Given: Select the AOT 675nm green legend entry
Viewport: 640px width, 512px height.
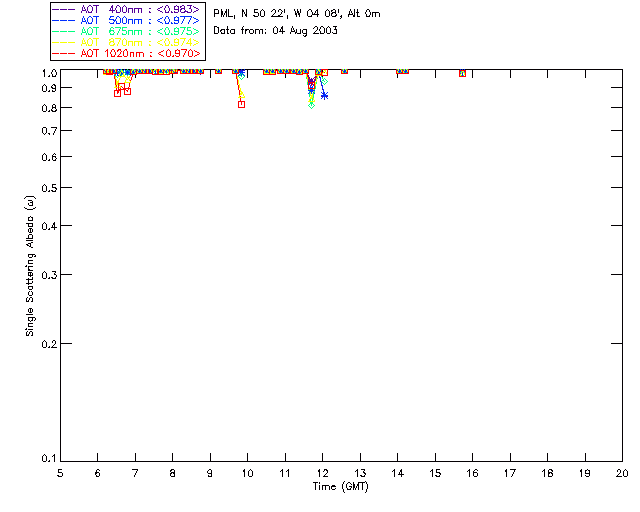Looking at the screenshot, I should click(x=126, y=31).
